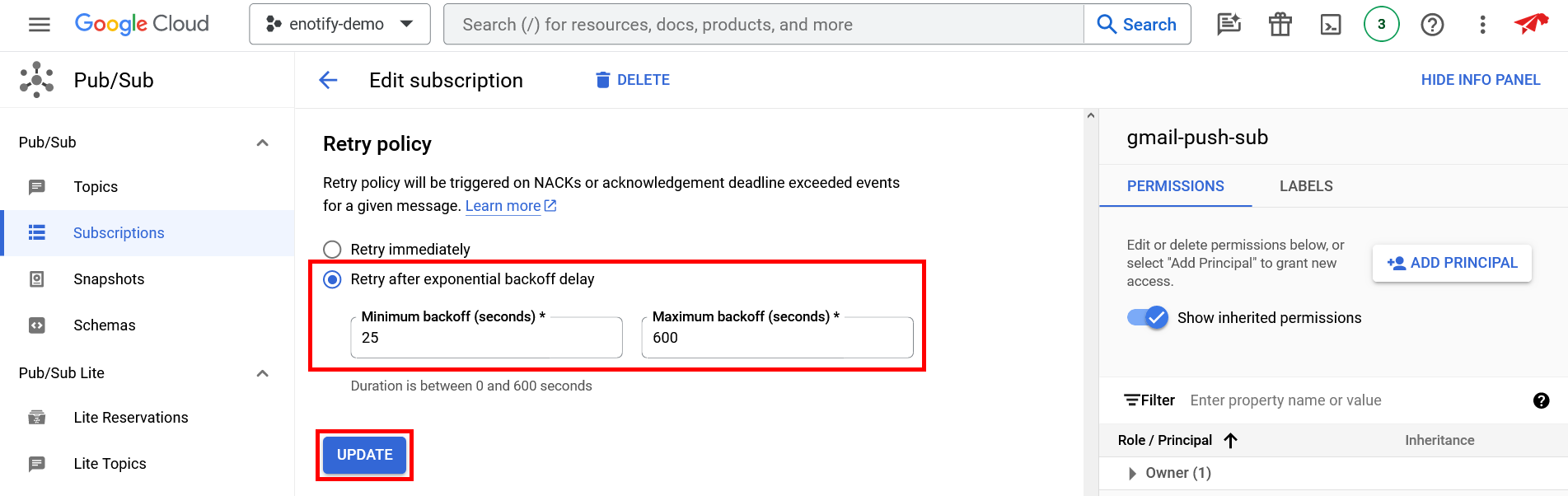Open the three-dot more options menu
1568x496 pixels.
[1482, 25]
